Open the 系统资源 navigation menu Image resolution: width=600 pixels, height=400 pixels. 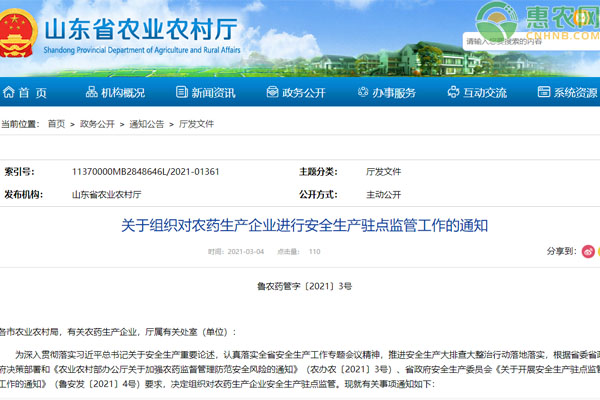(x=576, y=93)
